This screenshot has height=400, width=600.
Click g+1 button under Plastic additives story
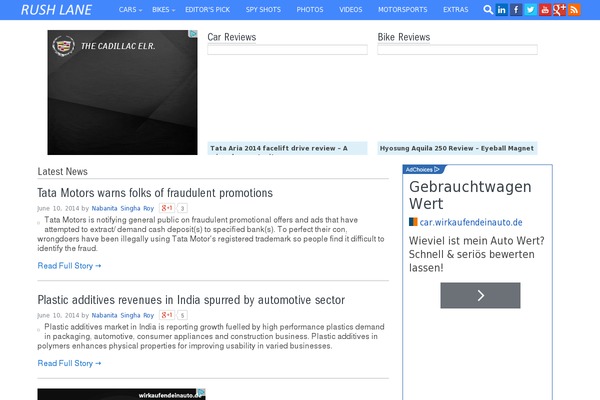[x=167, y=315]
